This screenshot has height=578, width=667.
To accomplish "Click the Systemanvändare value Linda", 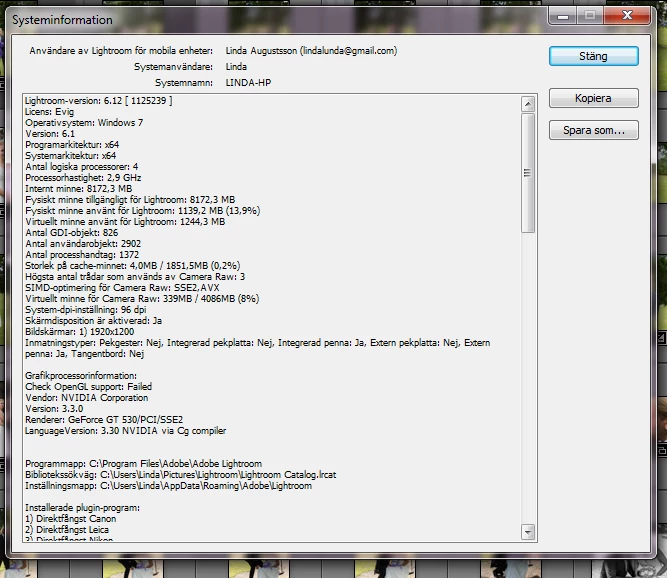I will pos(236,67).
